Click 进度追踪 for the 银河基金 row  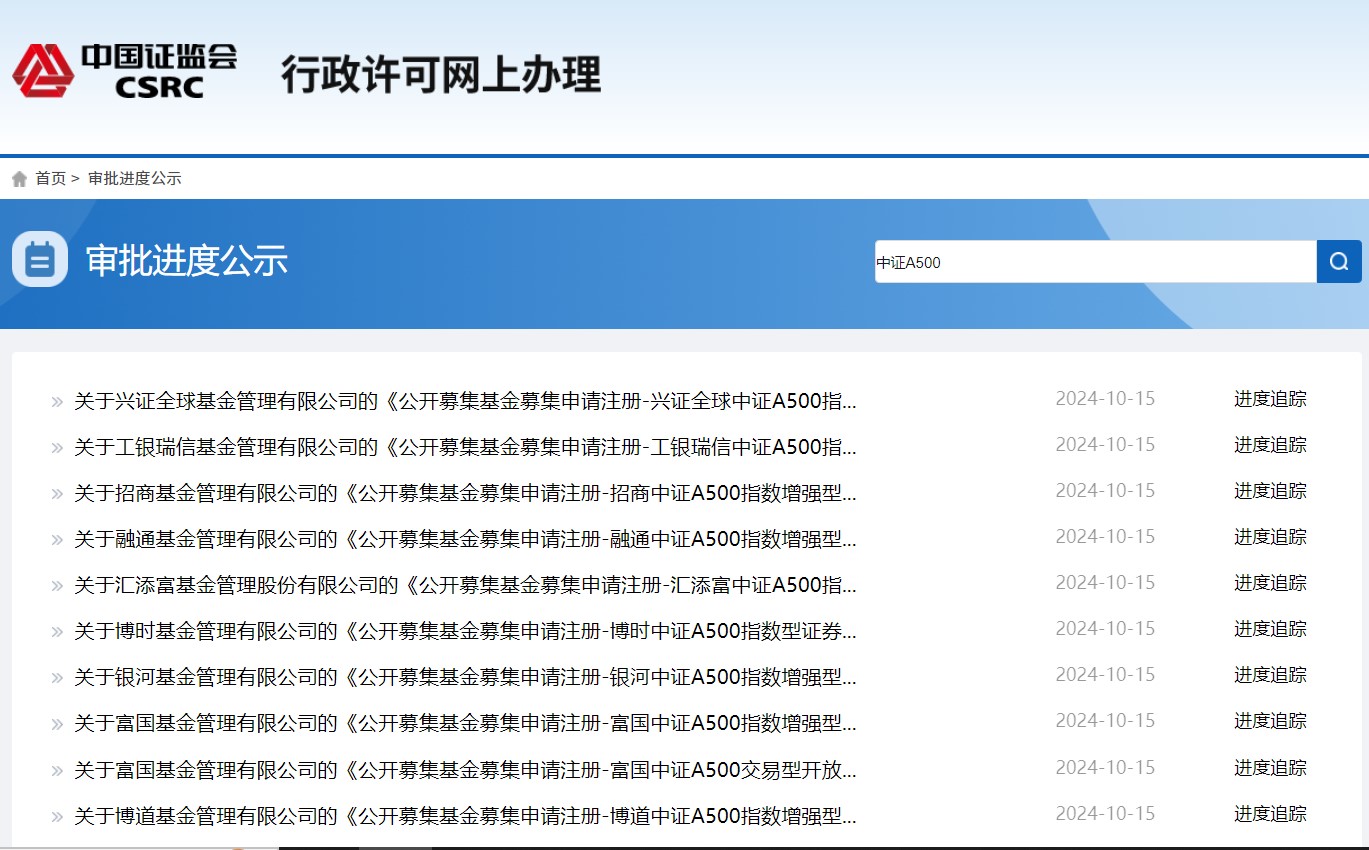click(1269, 675)
